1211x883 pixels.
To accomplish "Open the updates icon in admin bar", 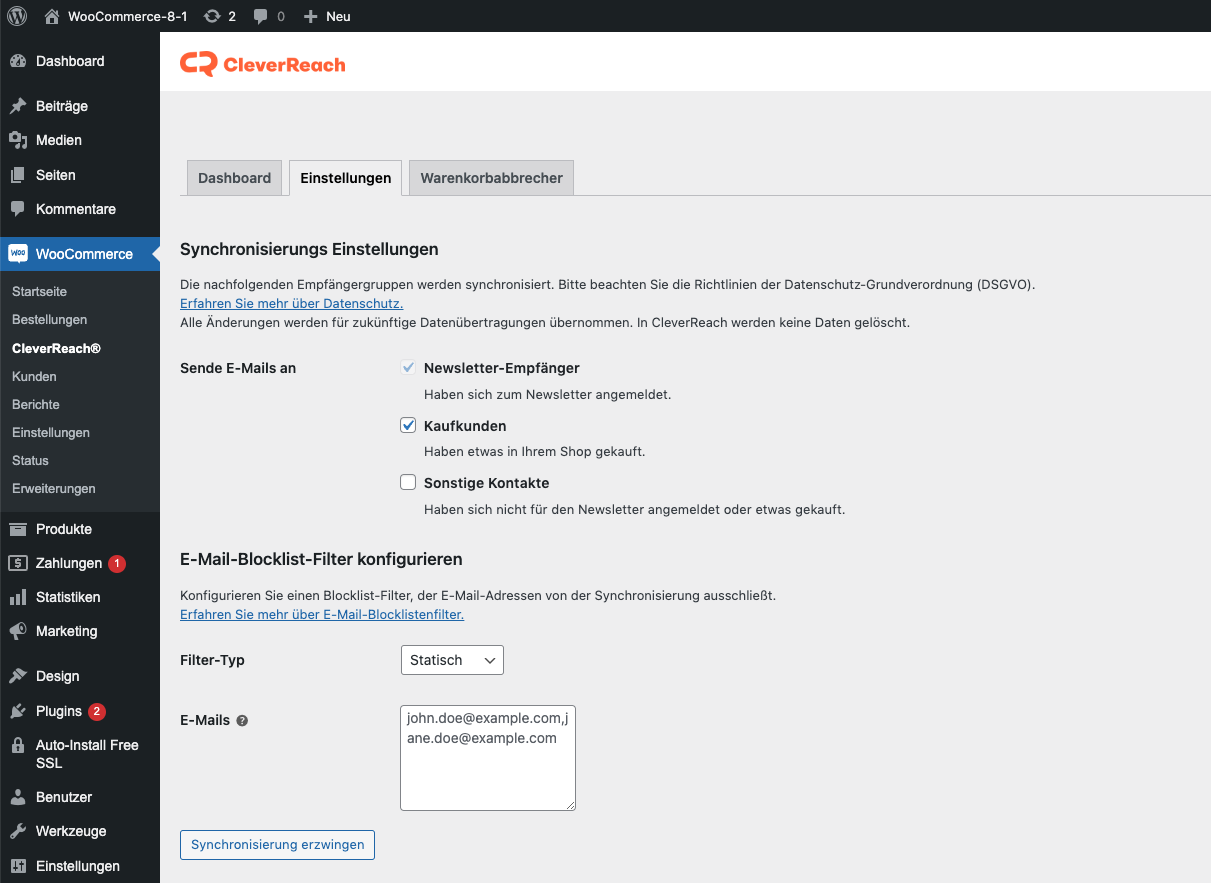I will pyautogui.click(x=212, y=16).
